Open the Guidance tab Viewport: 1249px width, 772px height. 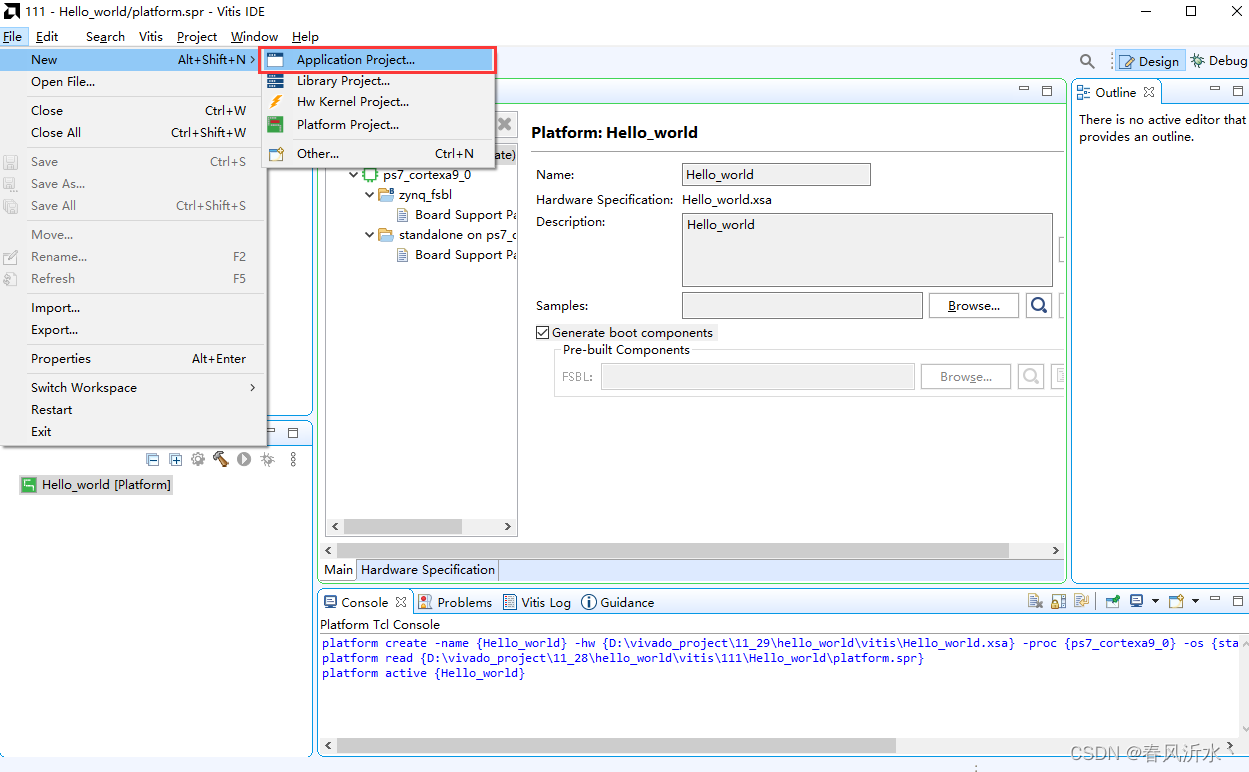pos(618,602)
